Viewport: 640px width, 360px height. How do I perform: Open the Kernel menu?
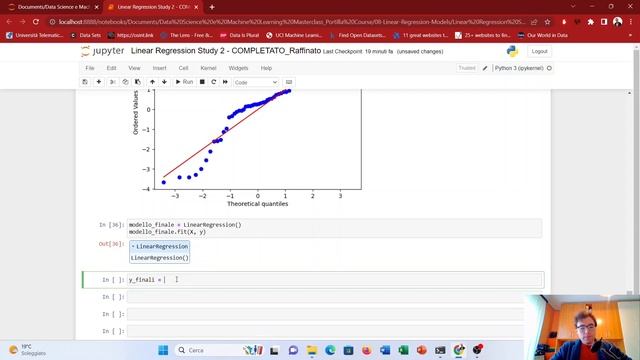tap(208, 68)
